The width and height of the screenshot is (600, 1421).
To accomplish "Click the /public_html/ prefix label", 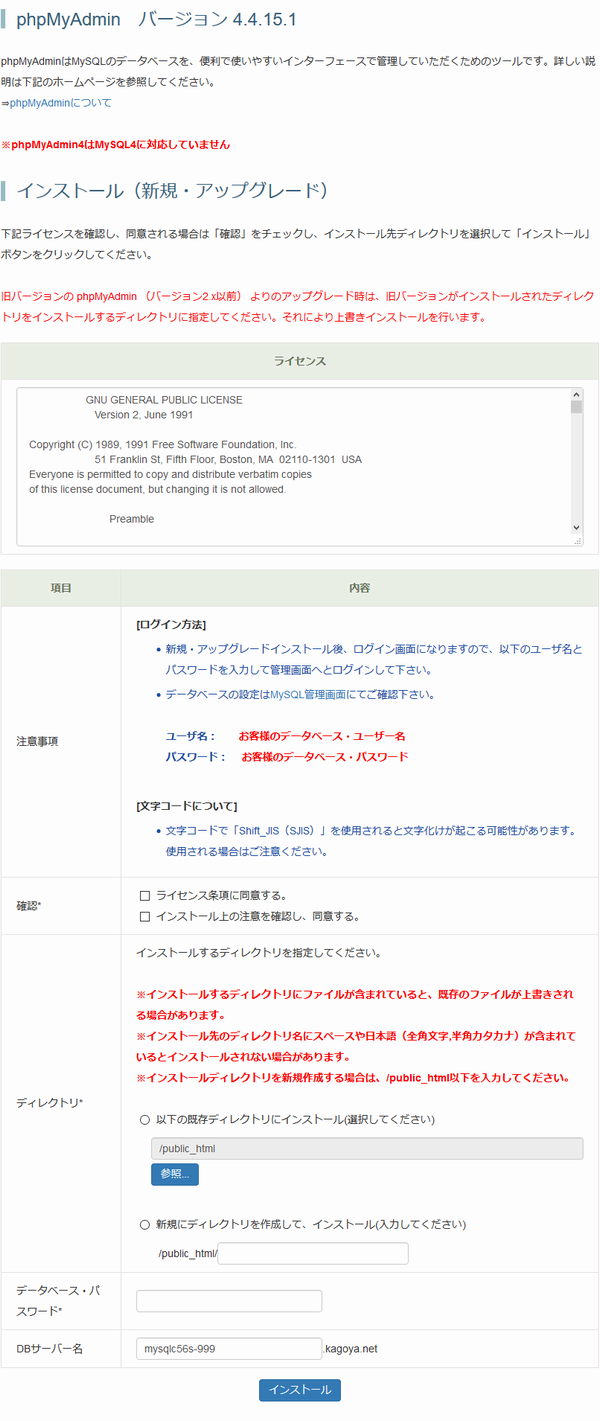I will click(x=187, y=1254).
